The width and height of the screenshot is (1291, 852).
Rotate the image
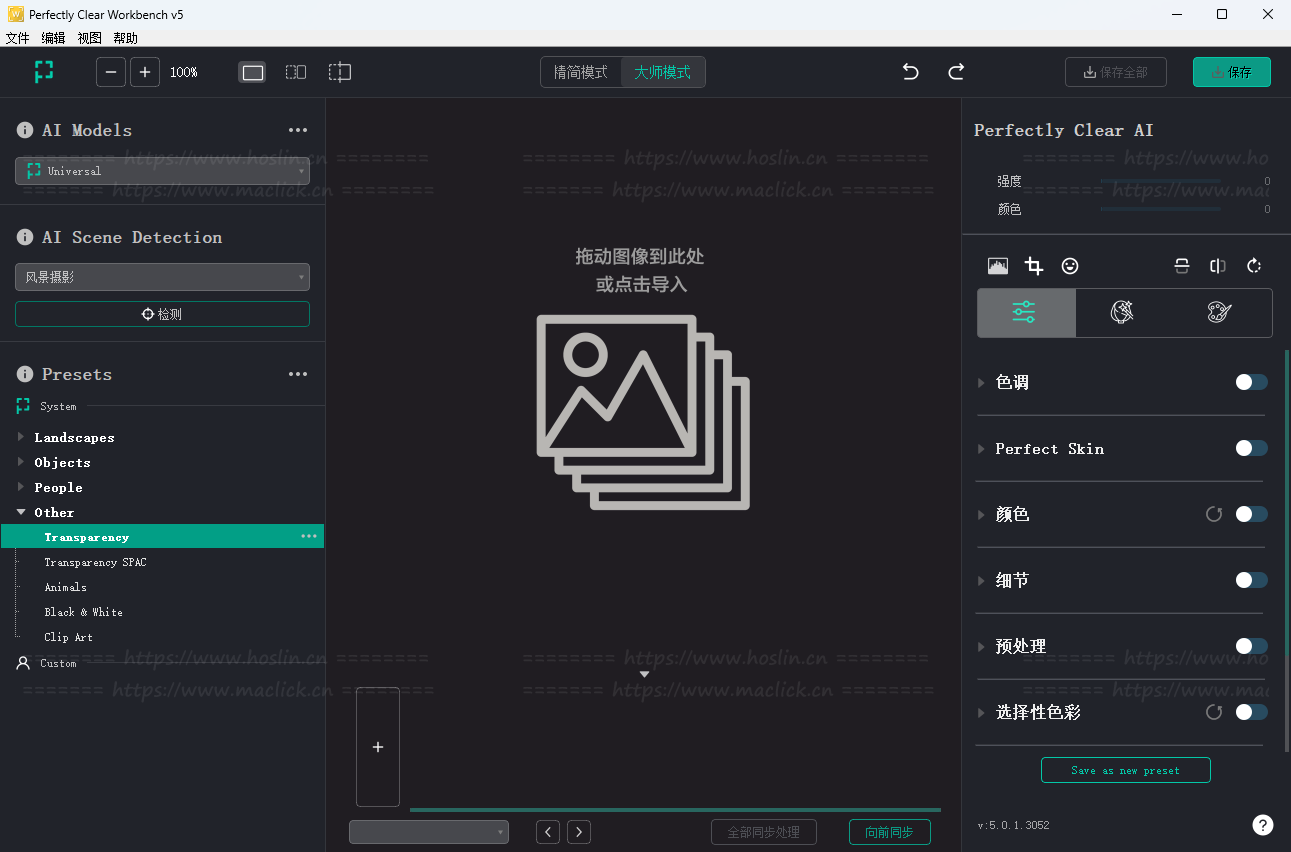click(x=1254, y=266)
